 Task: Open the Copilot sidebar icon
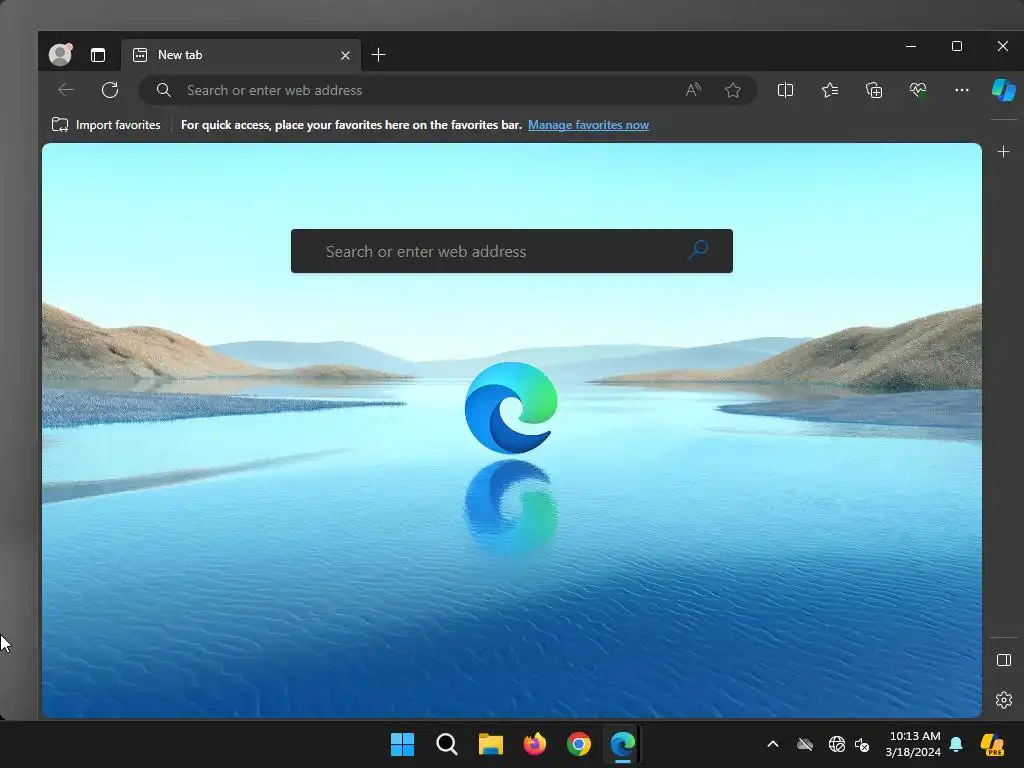pos(1004,90)
